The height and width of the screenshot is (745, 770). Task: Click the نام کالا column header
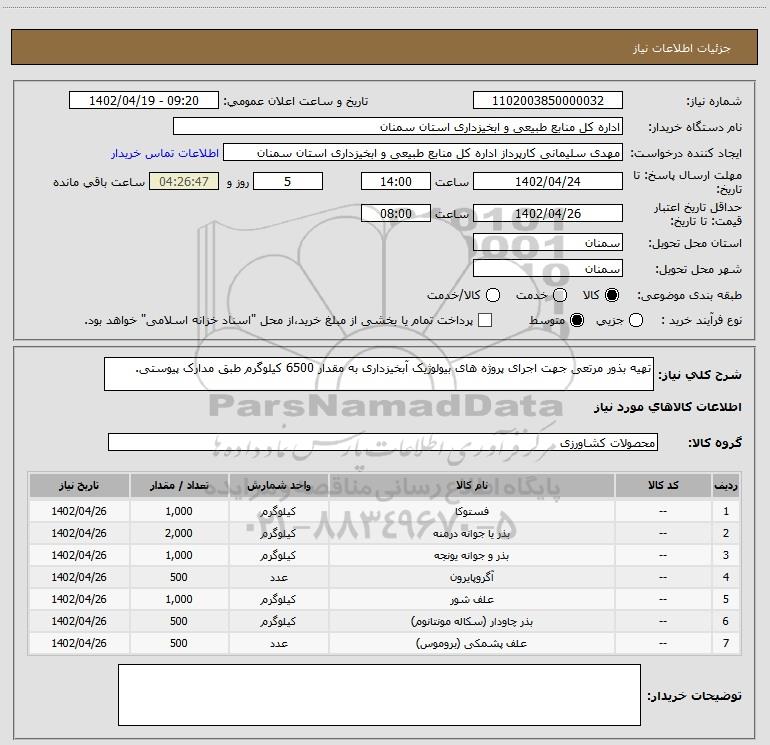(x=471, y=485)
